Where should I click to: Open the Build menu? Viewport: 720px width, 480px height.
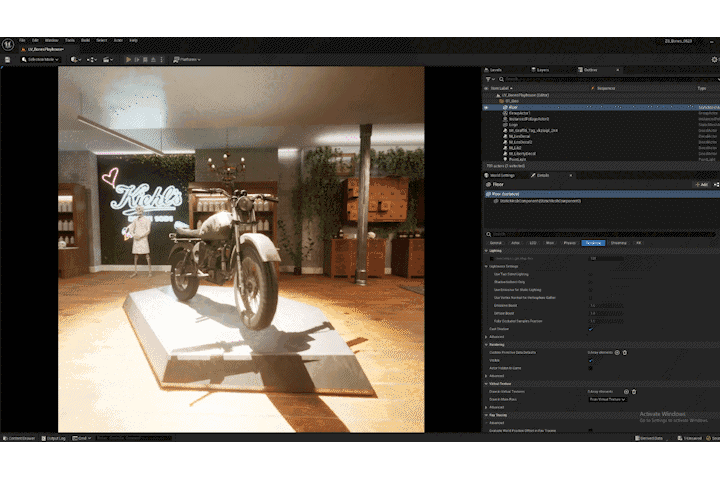pyautogui.click(x=85, y=40)
